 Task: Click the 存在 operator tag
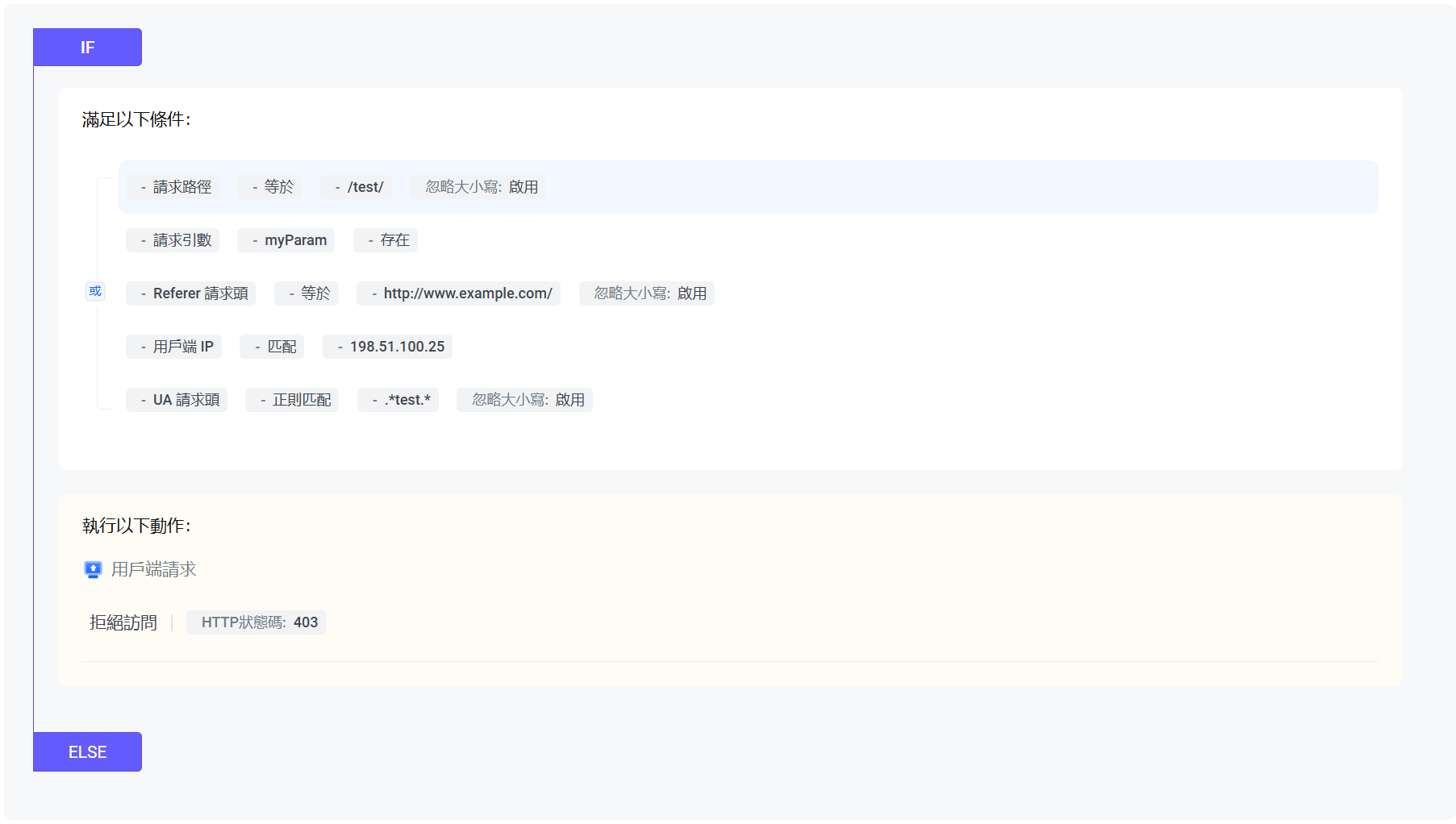(x=386, y=240)
